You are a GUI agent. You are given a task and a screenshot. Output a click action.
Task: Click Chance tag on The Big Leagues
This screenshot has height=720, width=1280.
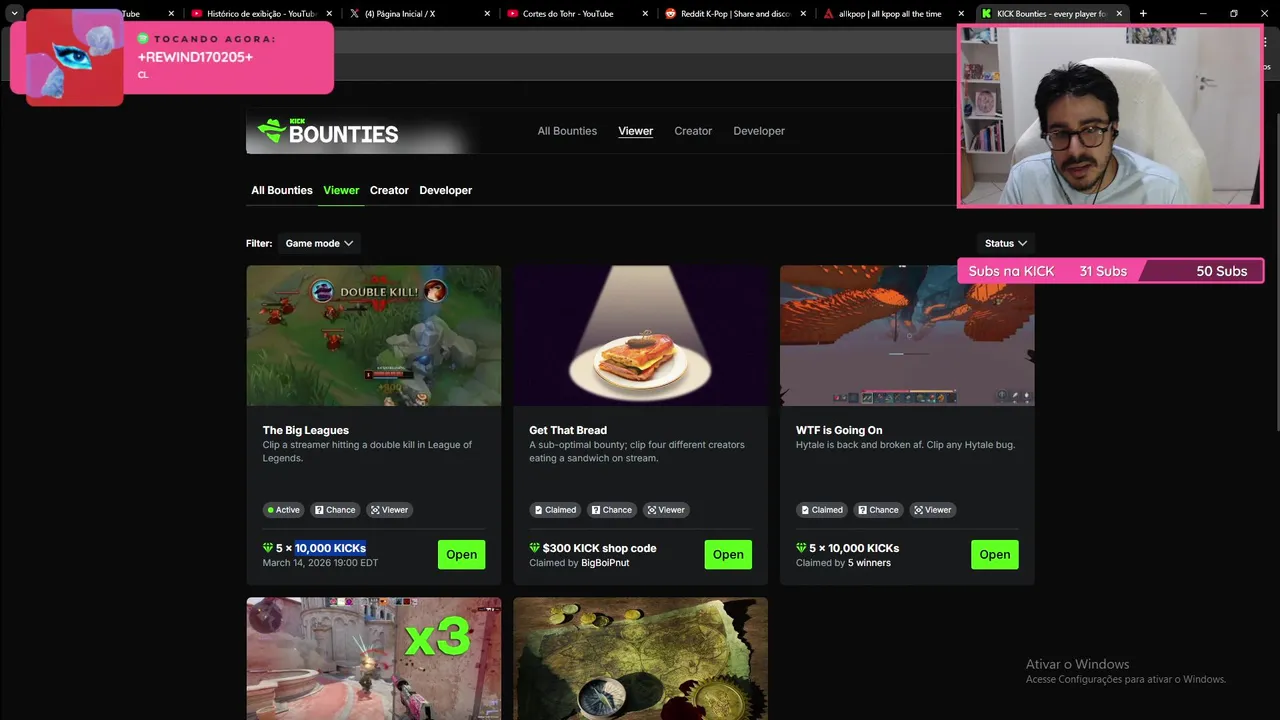coord(335,510)
